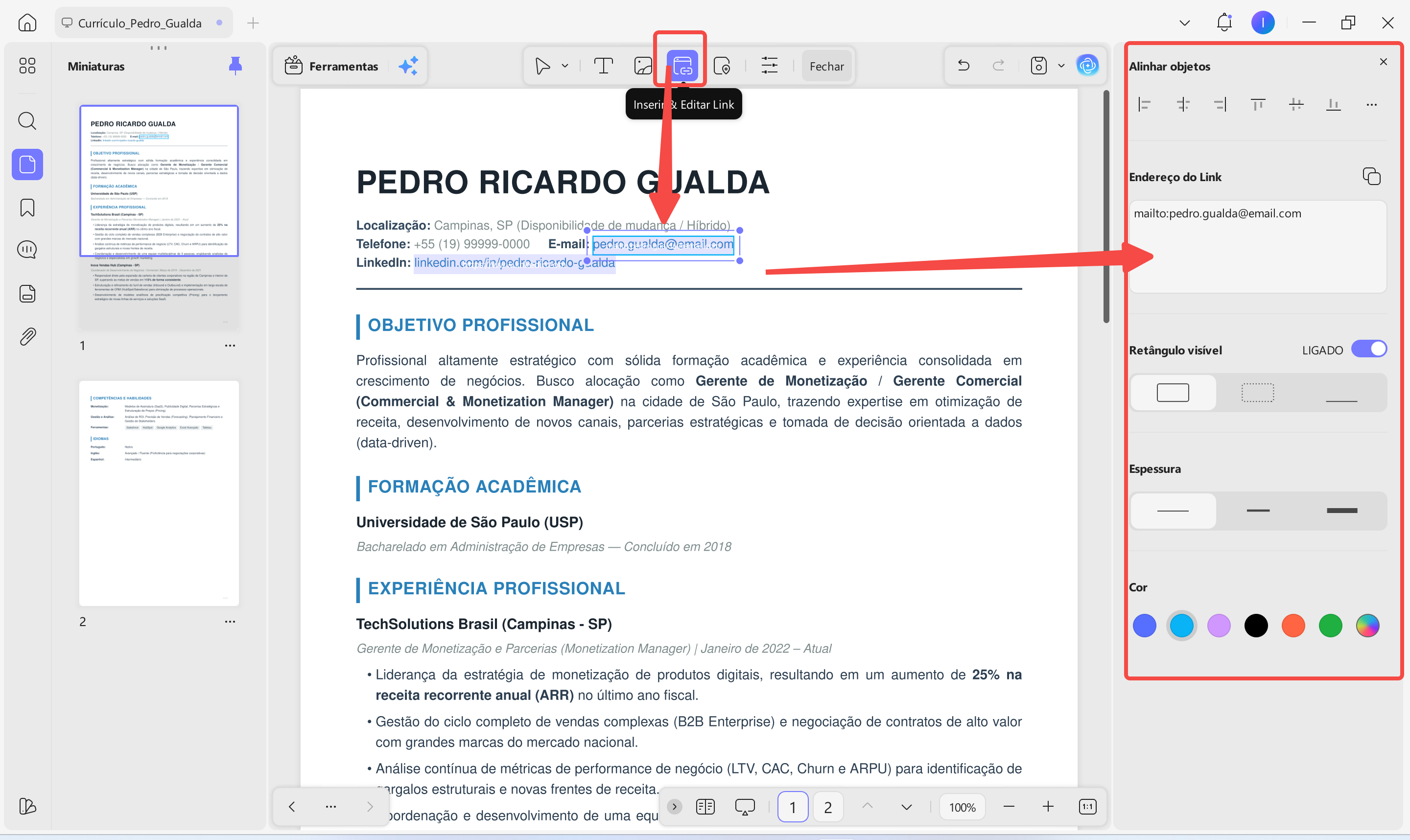Pick the black color swatch

pos(1256,626)
